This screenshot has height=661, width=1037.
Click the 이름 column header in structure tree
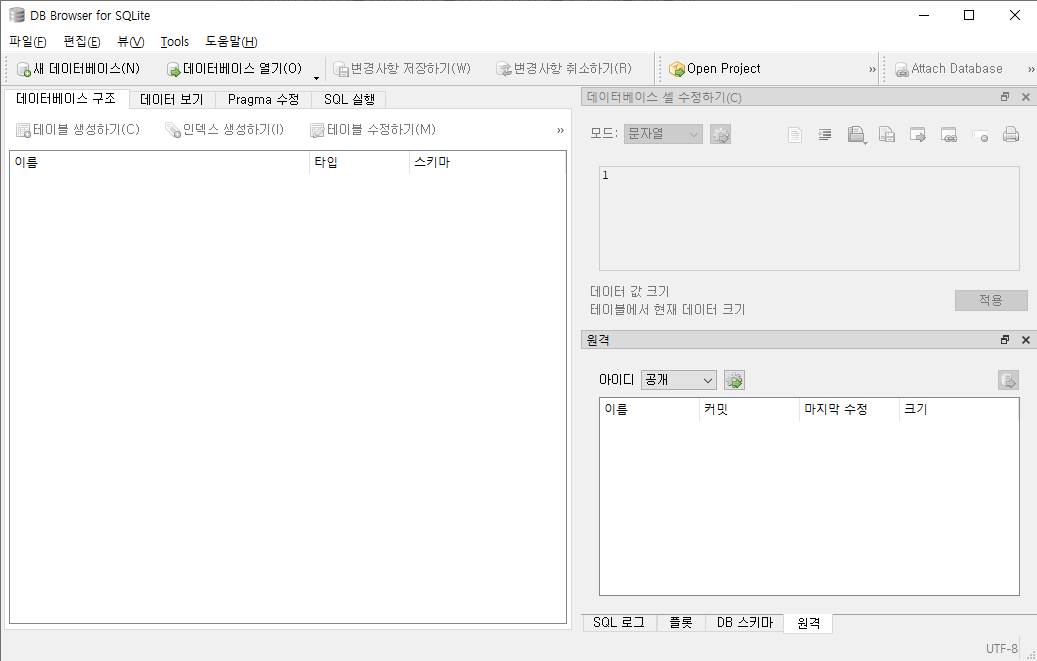(159, 162)
